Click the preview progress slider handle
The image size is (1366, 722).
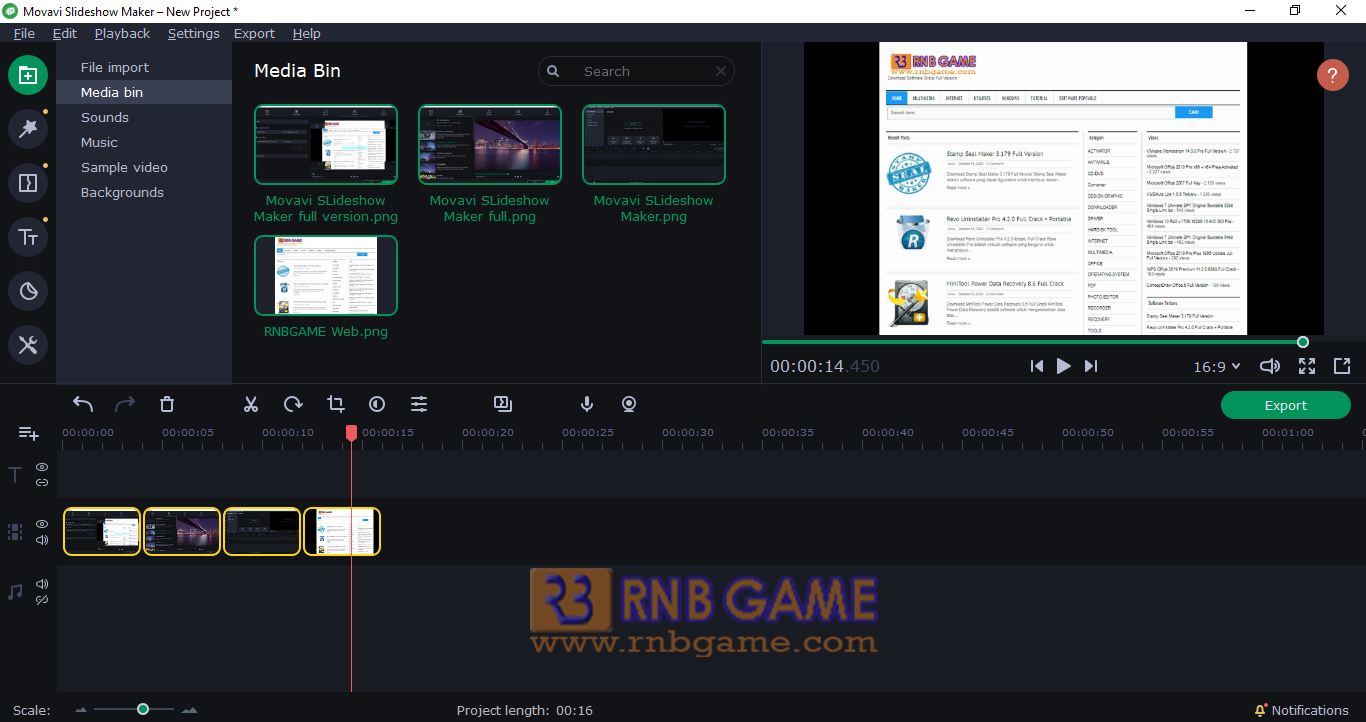[x=1303, y=342]
